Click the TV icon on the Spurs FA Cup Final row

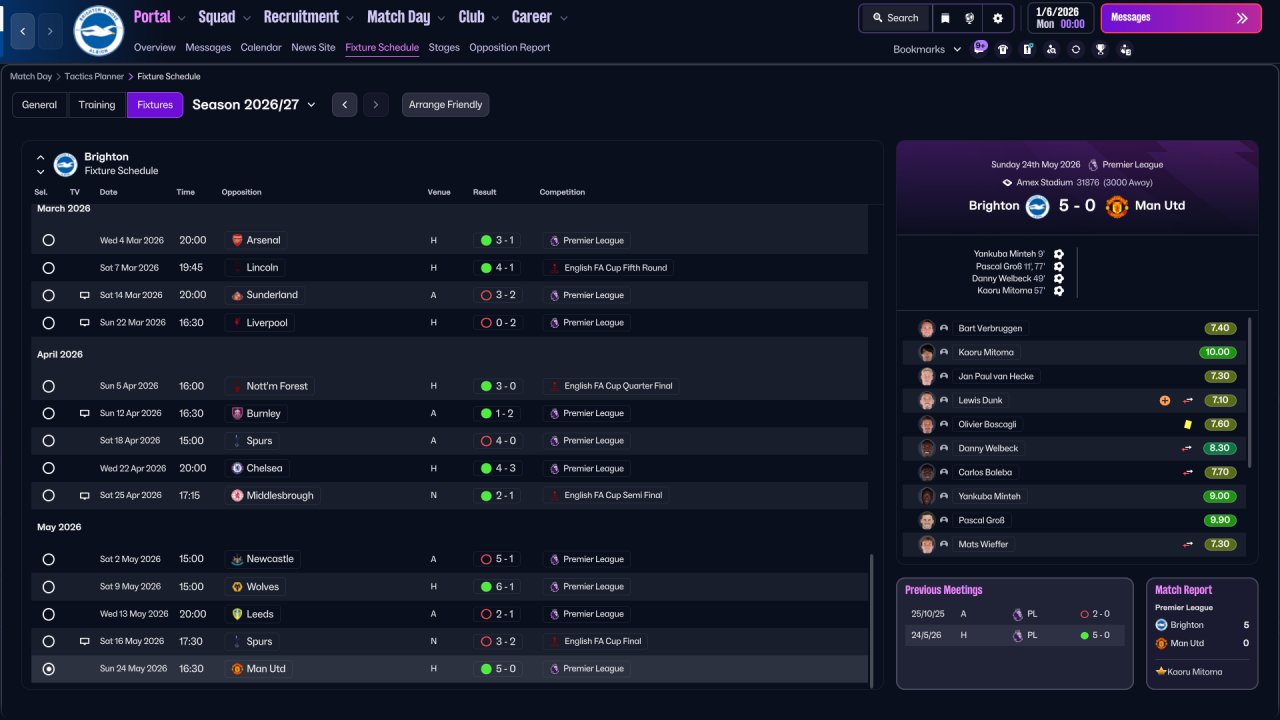click(x=85, y=642)
